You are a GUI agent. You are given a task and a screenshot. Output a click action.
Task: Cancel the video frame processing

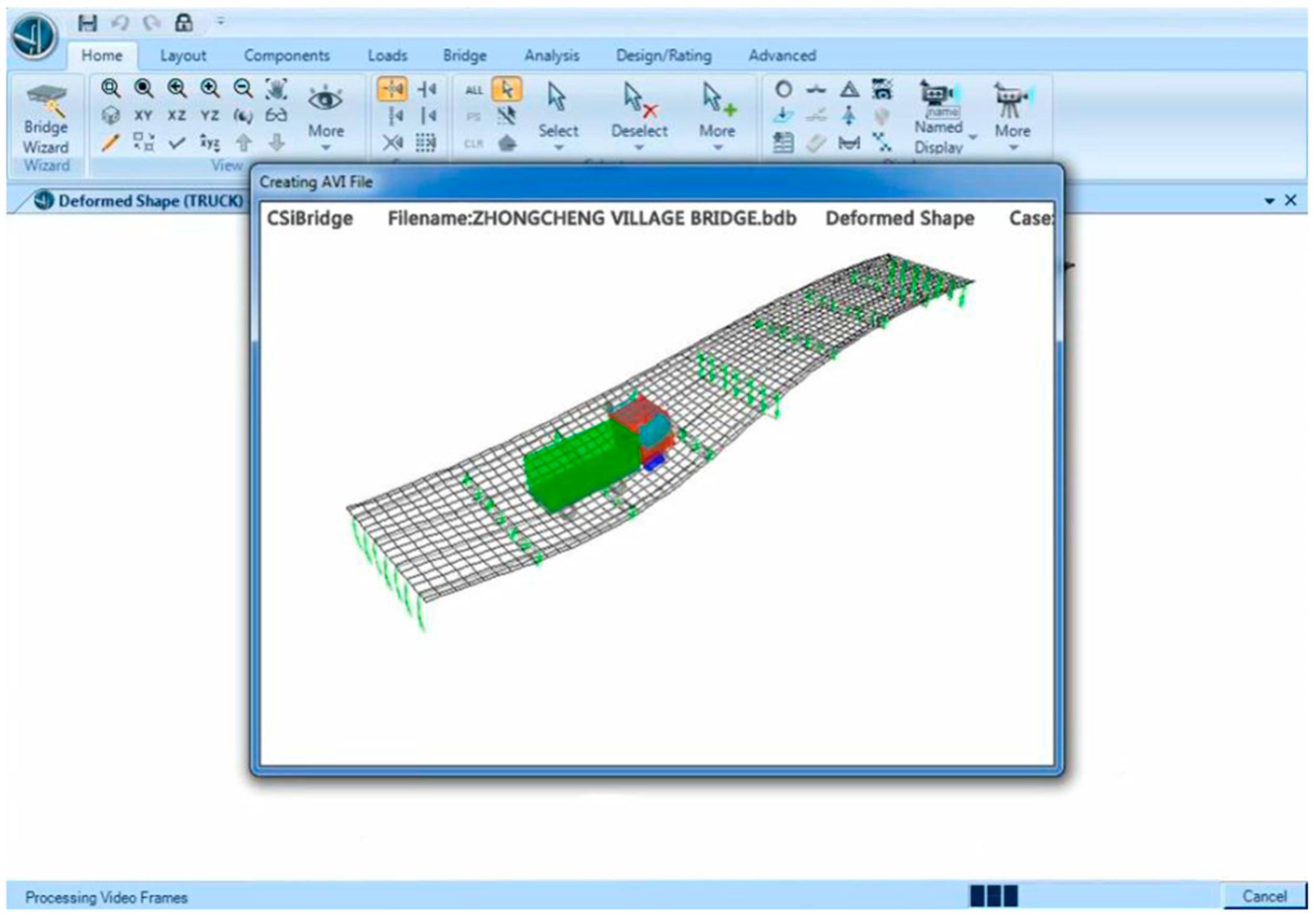pyautogui.click(x=1264, y=897)
